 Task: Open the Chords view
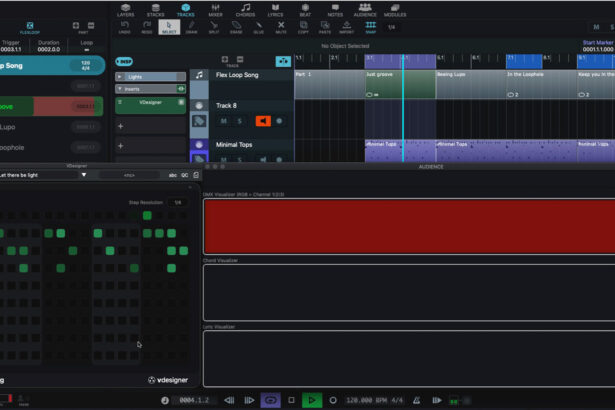246,10
